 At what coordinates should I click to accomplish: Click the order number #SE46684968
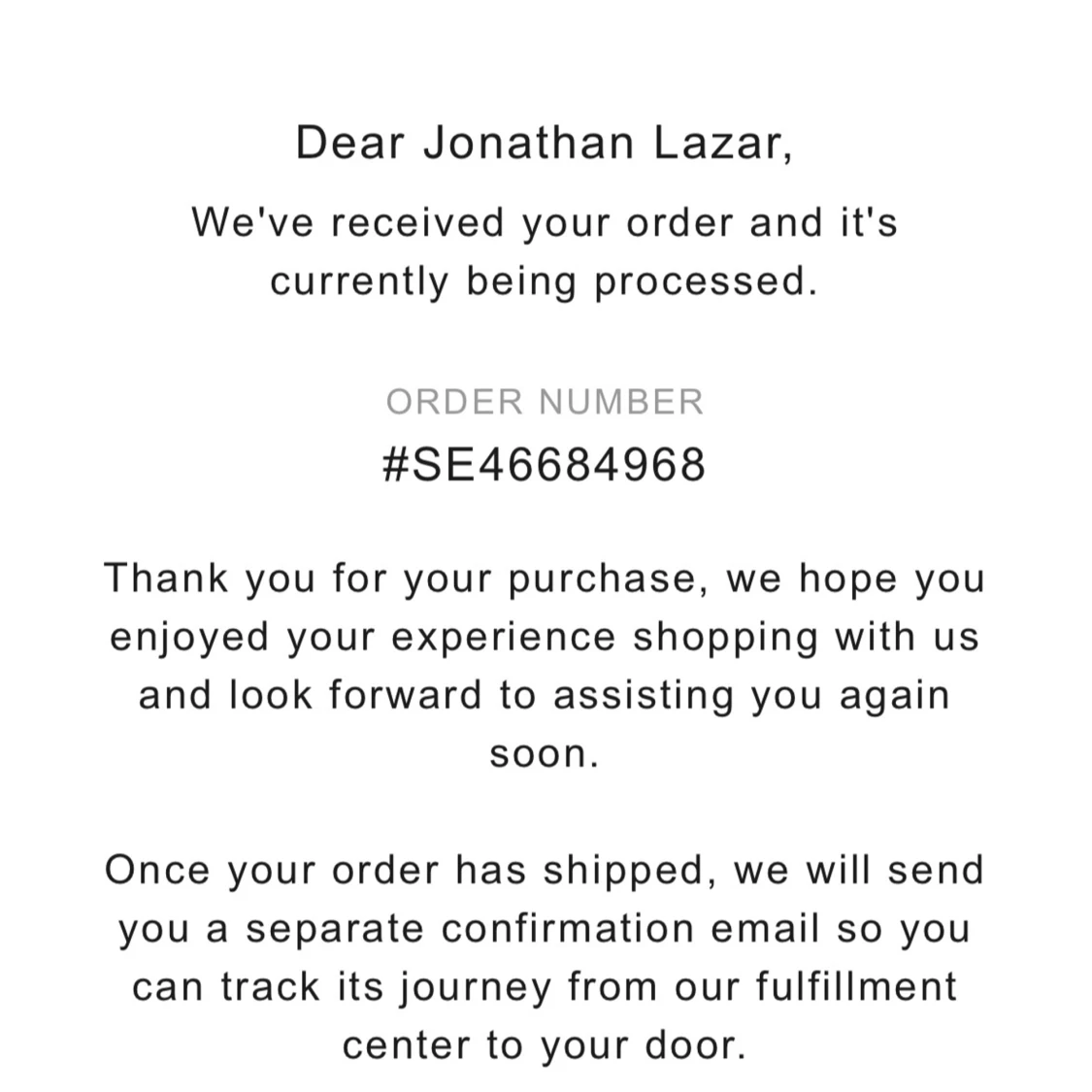[545, 465]
